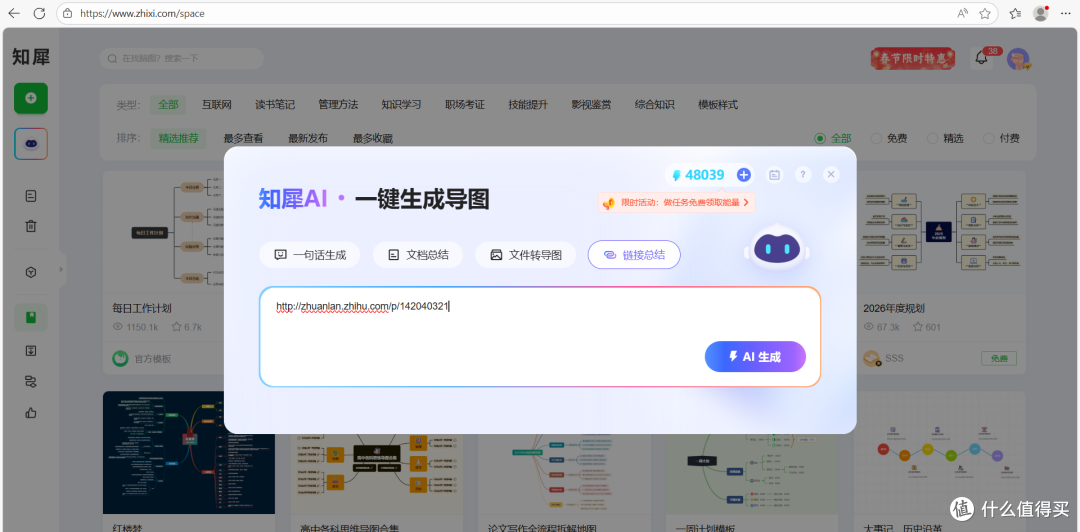The width and height of the screenshot is (1080, 532).
Task: Expand the left sidebar collapse handle
Action: [61, 269]
